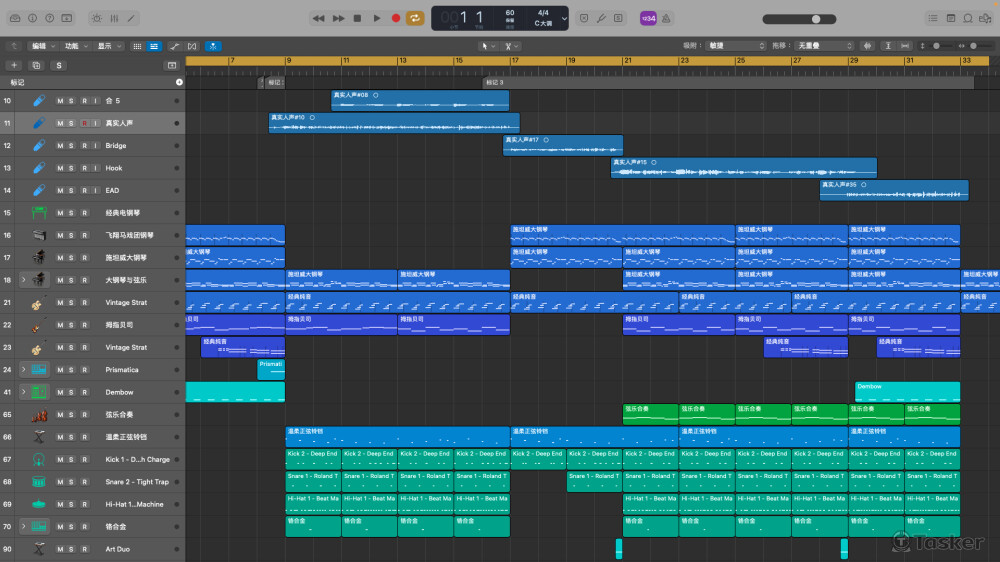Select the 真实人声#08 audio region

[x=420, y=100]
